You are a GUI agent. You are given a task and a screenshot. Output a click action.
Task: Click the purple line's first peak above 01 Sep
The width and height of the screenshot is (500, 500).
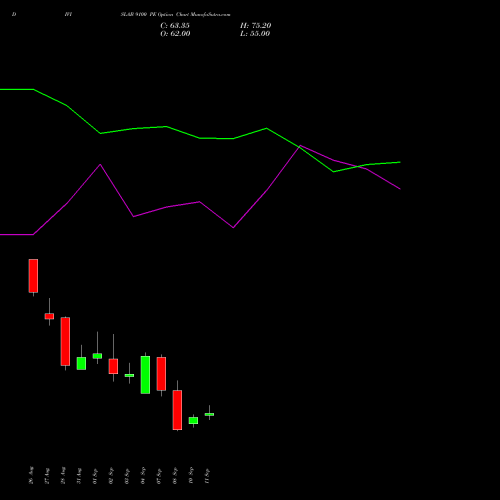100,164
